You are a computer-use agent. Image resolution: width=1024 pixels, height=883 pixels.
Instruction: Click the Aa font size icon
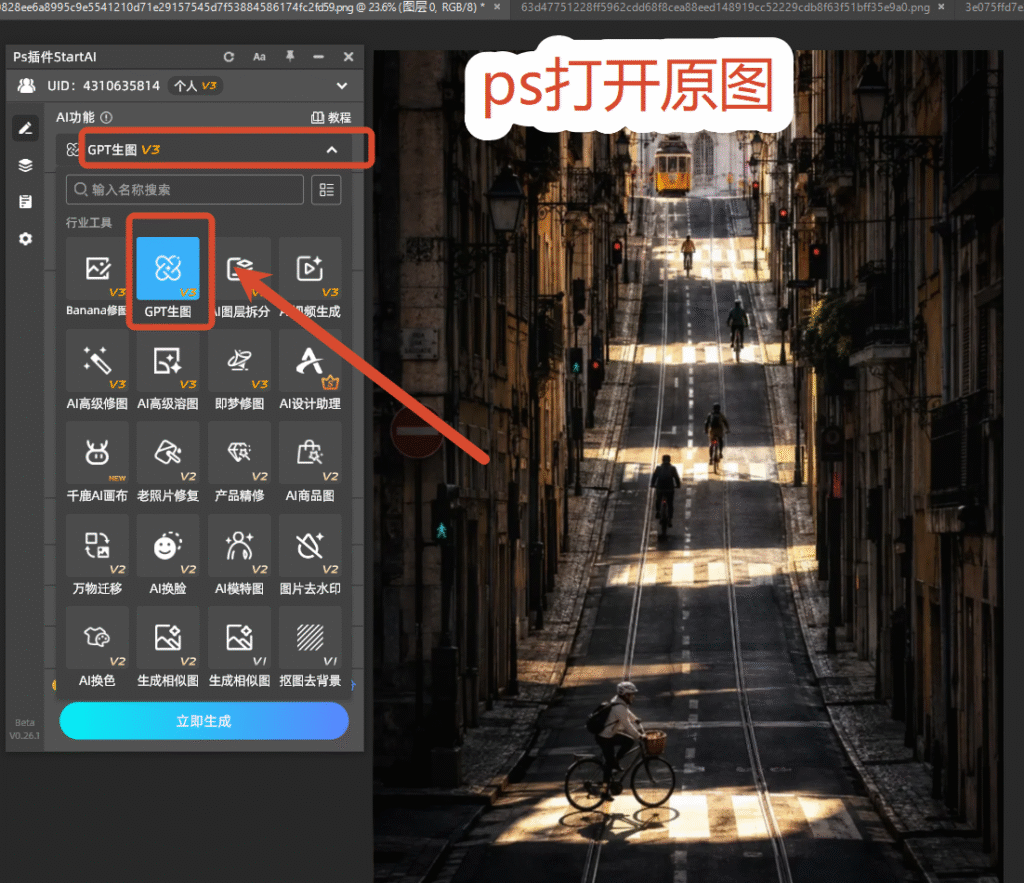point(259,57)
